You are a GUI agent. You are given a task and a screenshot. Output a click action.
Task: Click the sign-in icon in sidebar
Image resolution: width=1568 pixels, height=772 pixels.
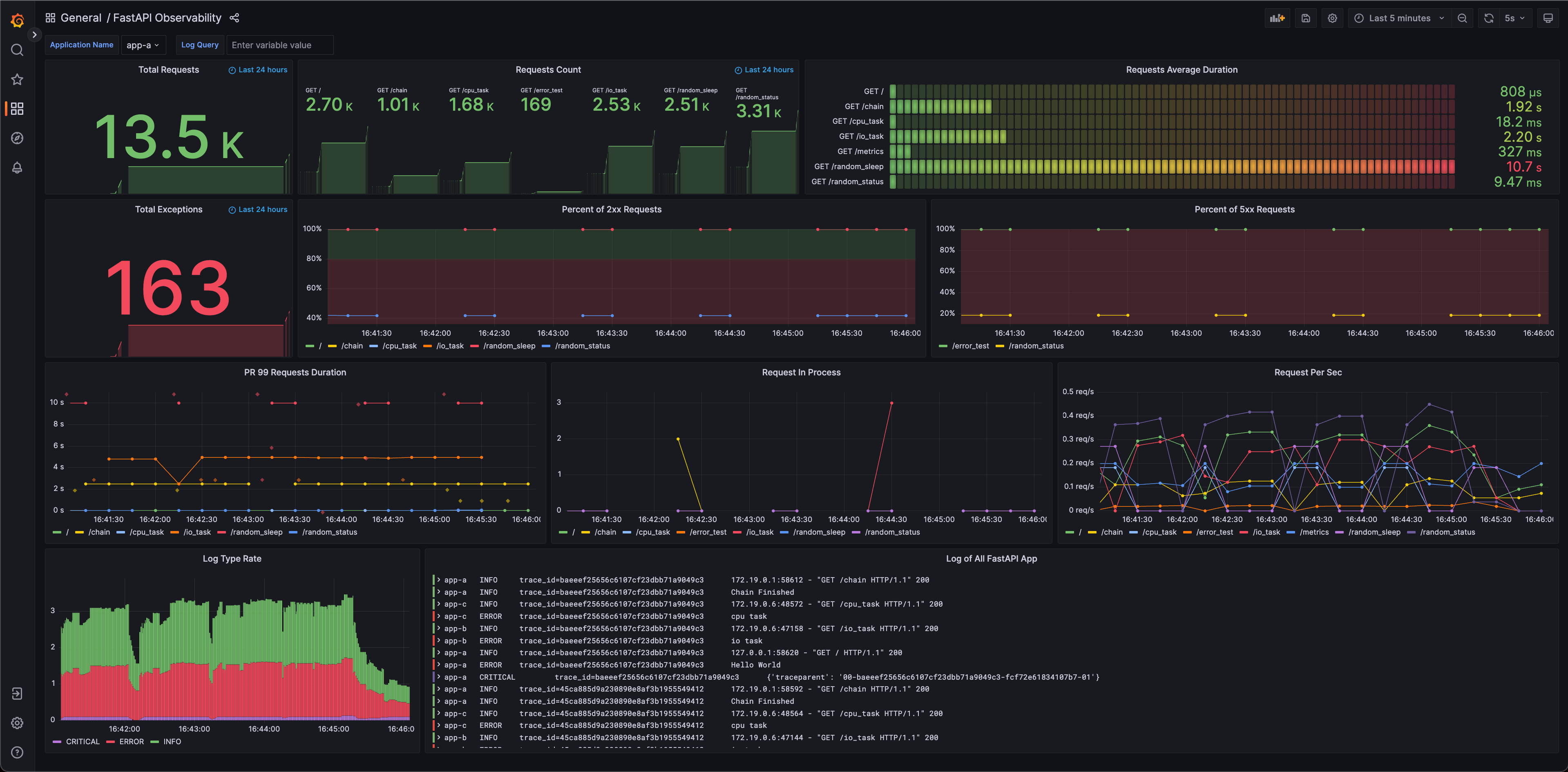point(17,694)
